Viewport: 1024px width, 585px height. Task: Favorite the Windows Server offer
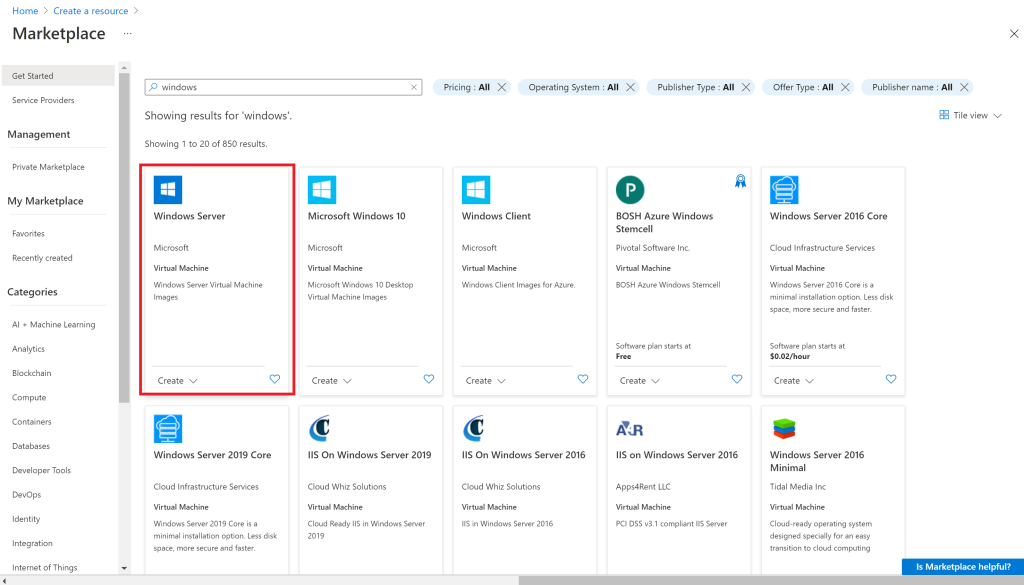tap(275, 379)
